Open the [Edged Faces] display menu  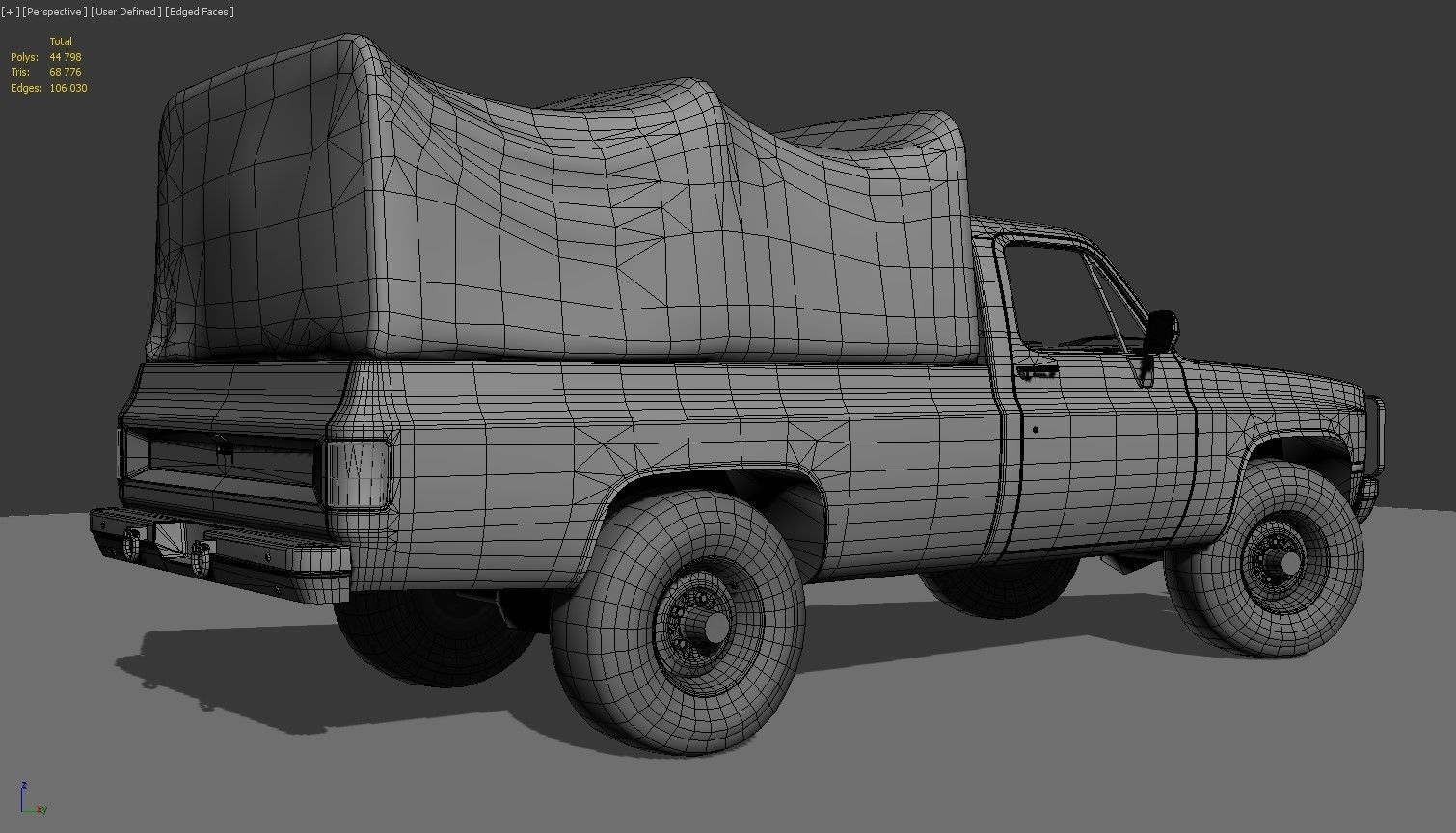200,12
